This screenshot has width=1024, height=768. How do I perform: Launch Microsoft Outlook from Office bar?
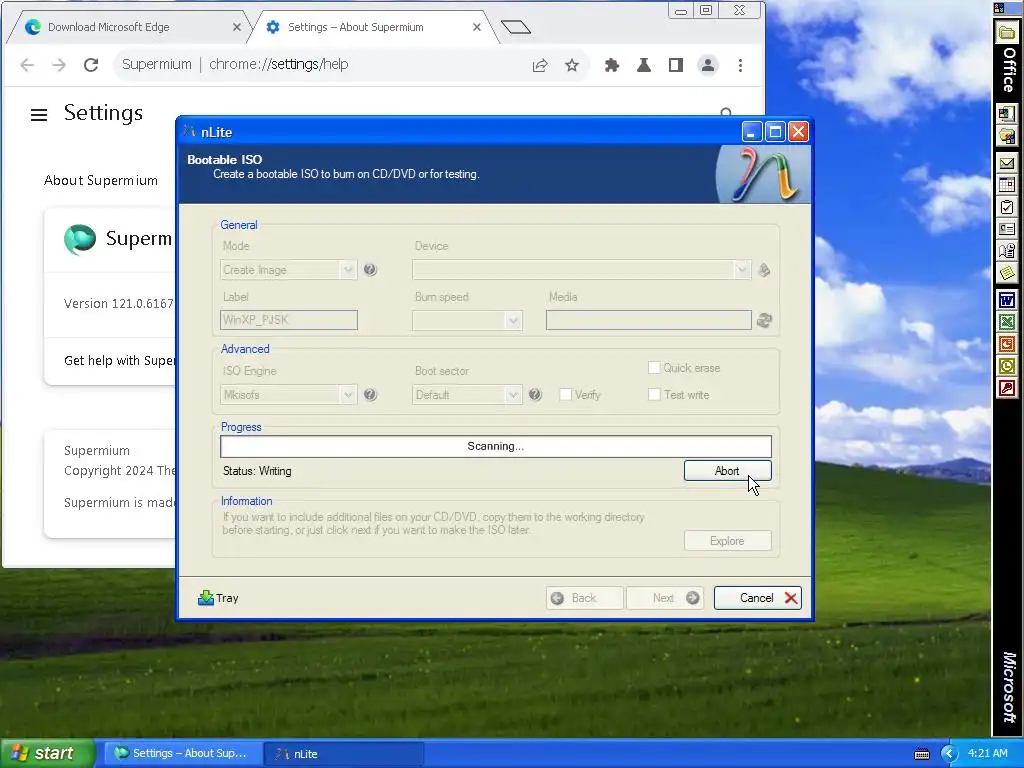coord(1006,366)
